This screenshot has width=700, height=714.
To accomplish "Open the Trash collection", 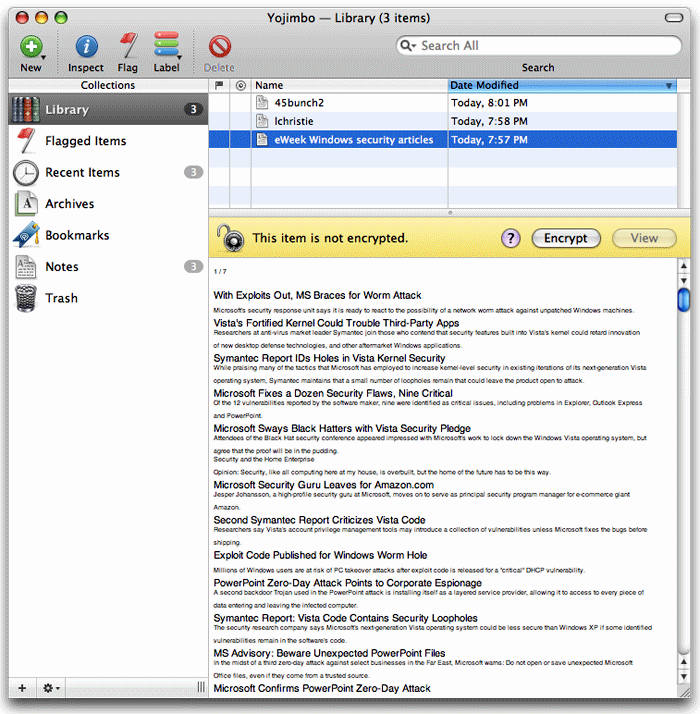I will click(x=108, y=298).
